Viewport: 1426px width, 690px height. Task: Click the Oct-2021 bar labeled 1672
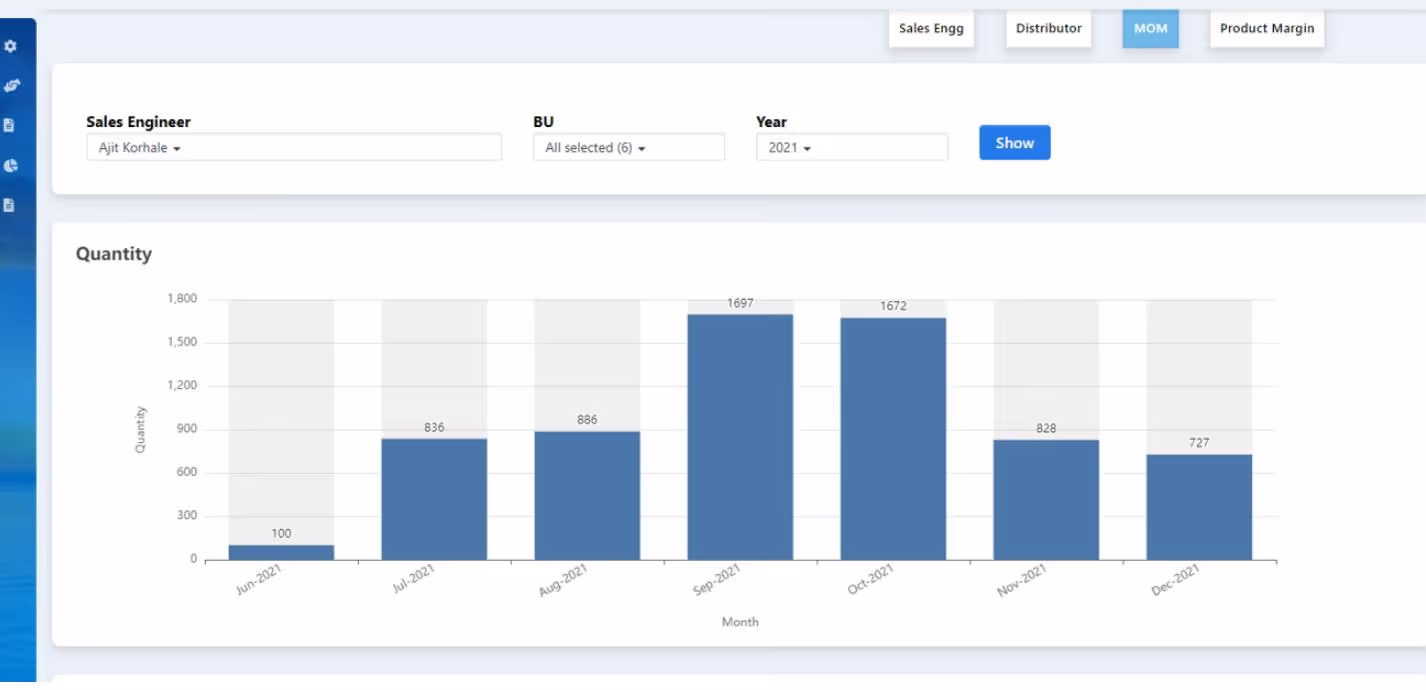pos(893,439)
